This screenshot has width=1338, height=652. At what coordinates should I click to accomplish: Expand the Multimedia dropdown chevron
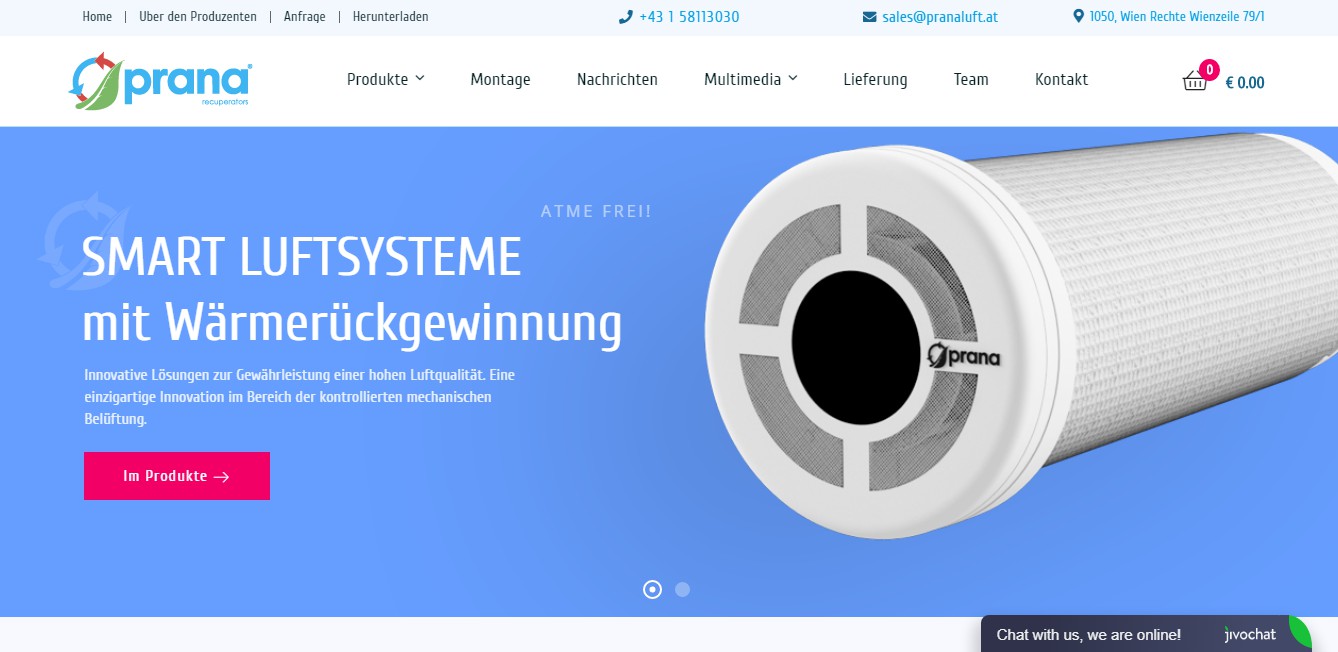point(793,79)
